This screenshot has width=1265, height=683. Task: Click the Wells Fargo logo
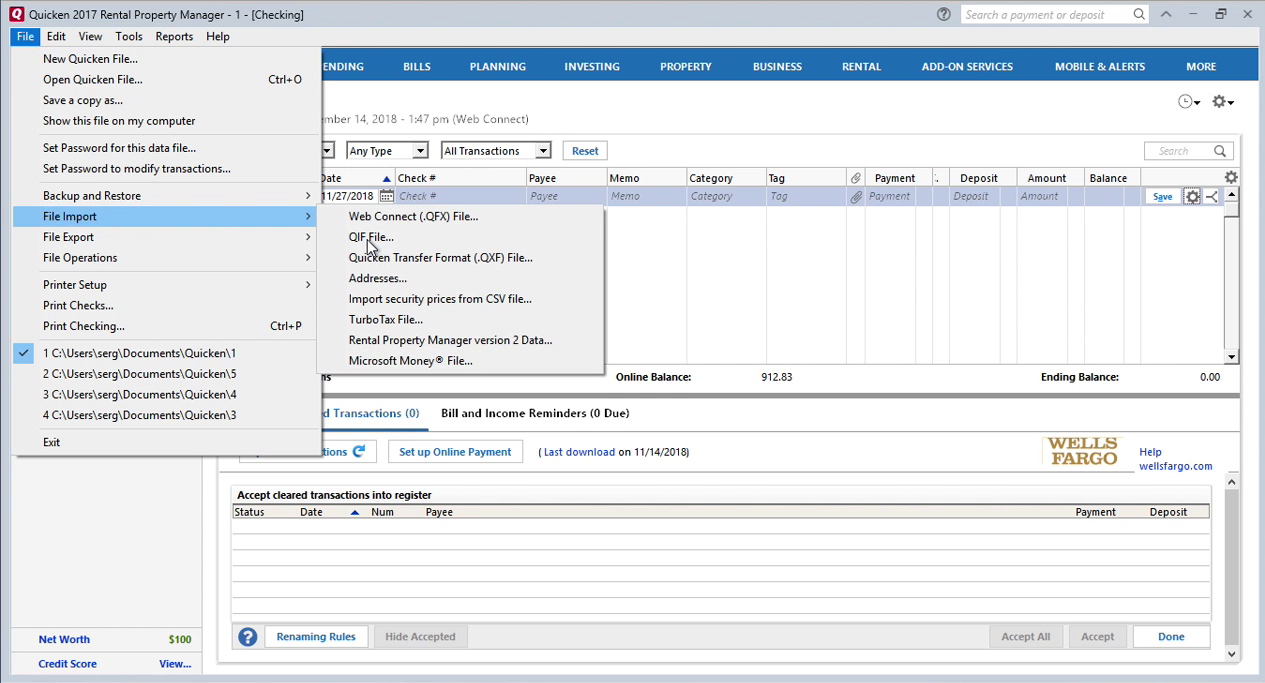tap(1083, 451)
